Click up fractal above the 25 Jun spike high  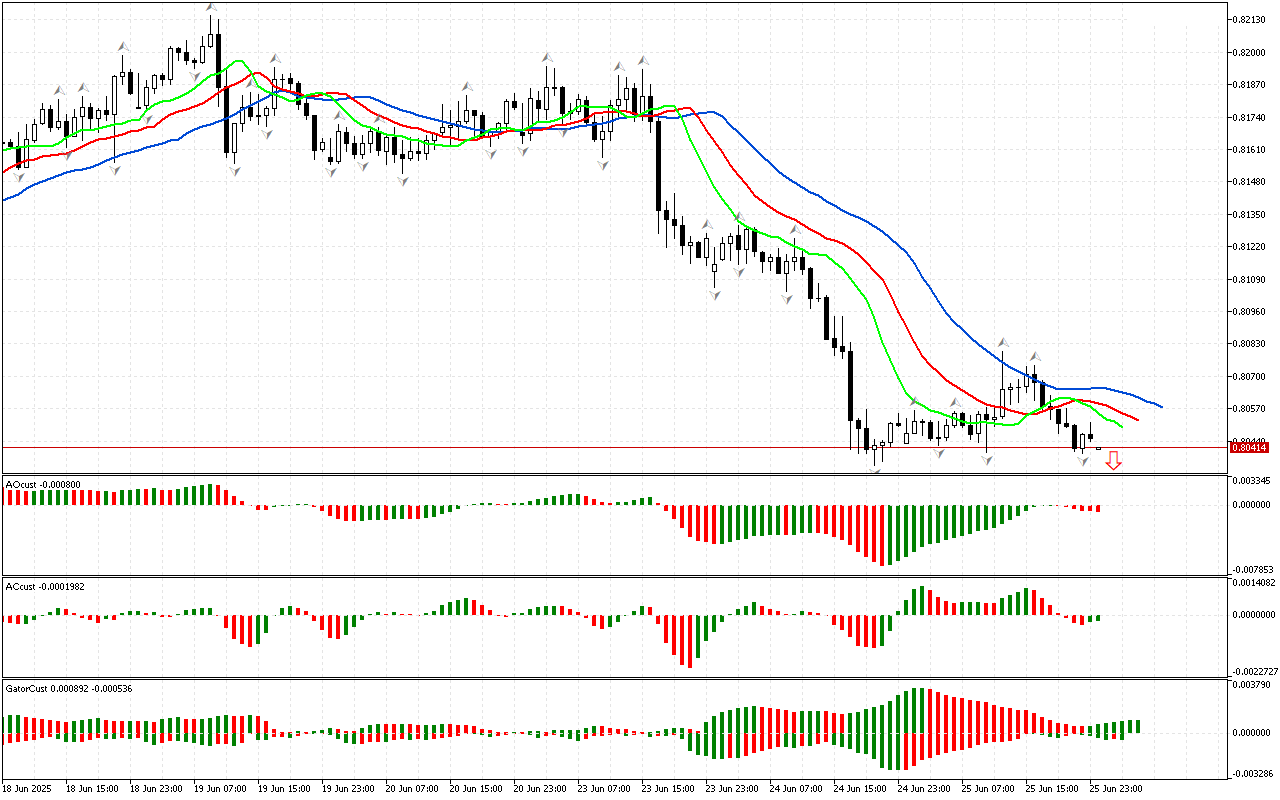point(1002,342)
